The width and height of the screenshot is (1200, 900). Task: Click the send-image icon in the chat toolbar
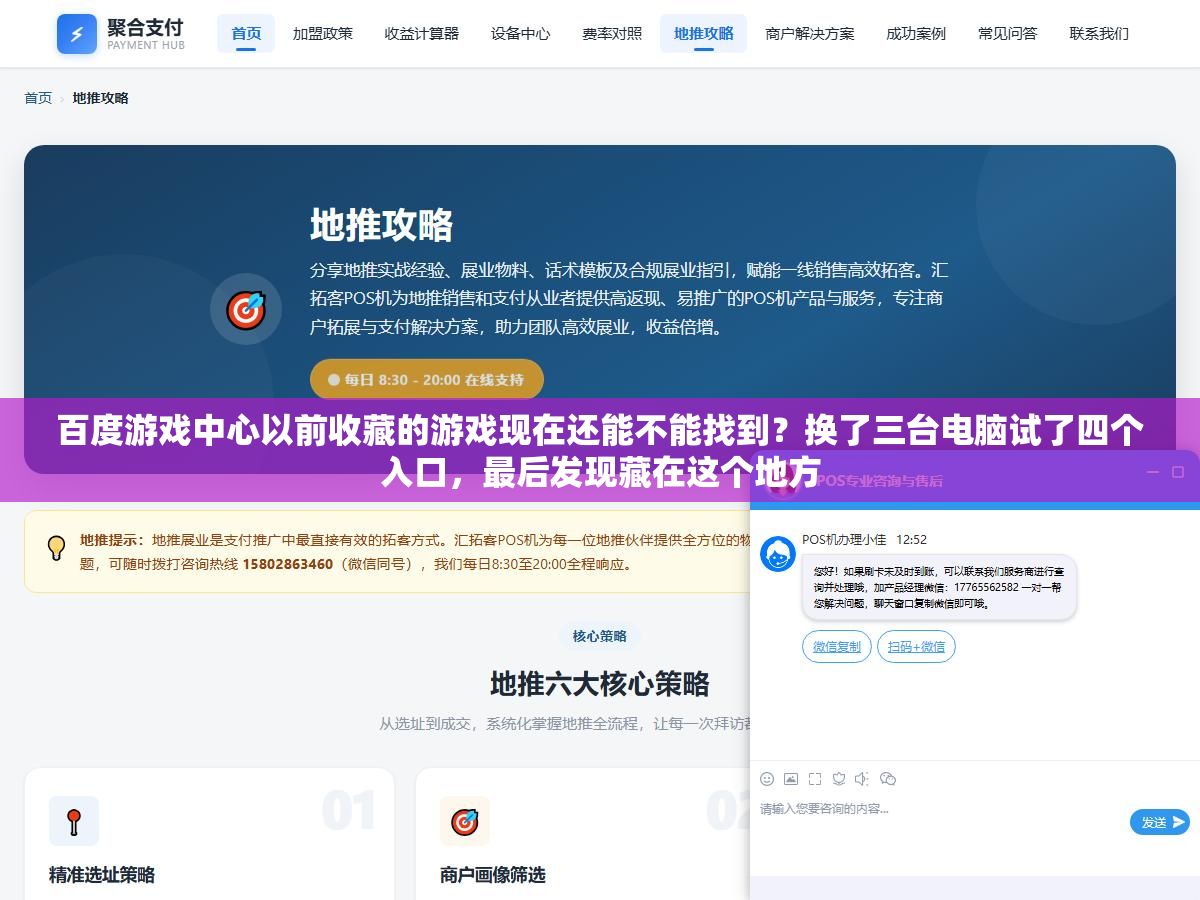tap(791, 779)
